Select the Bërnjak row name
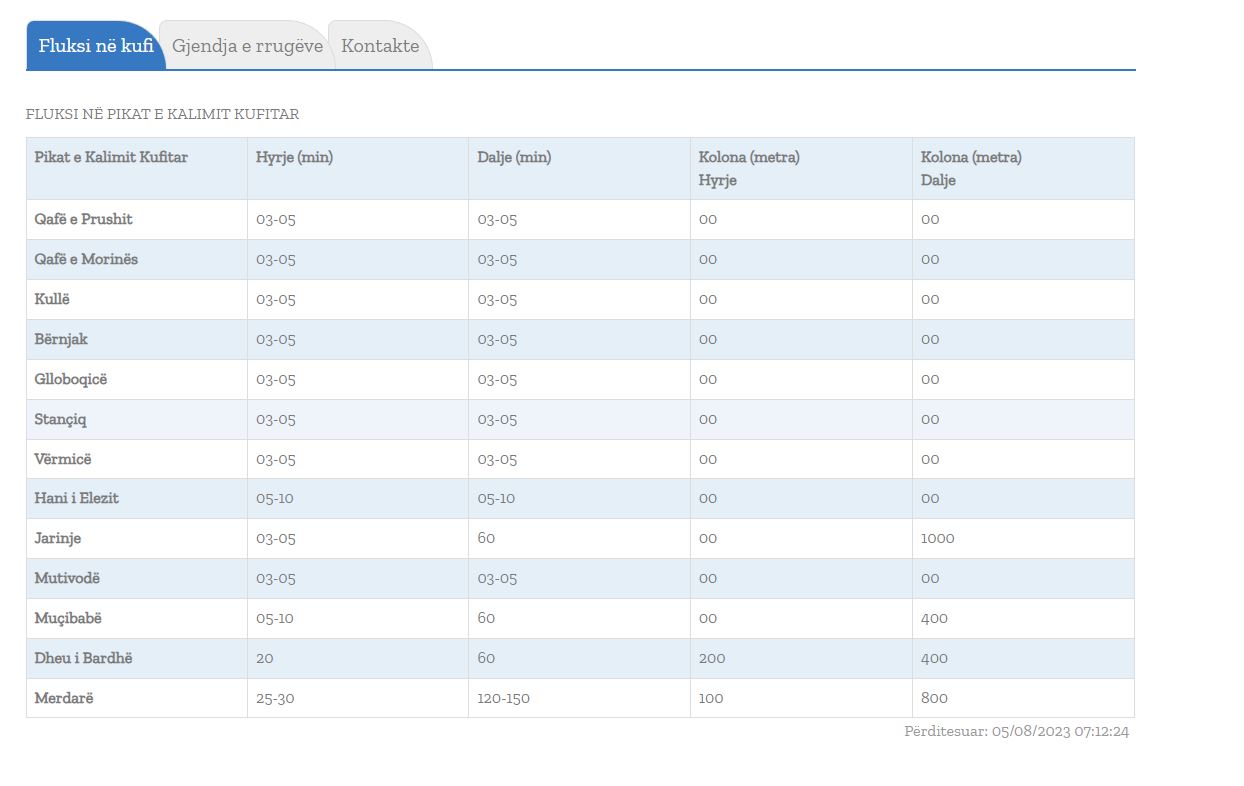 (x=61, y=339)
